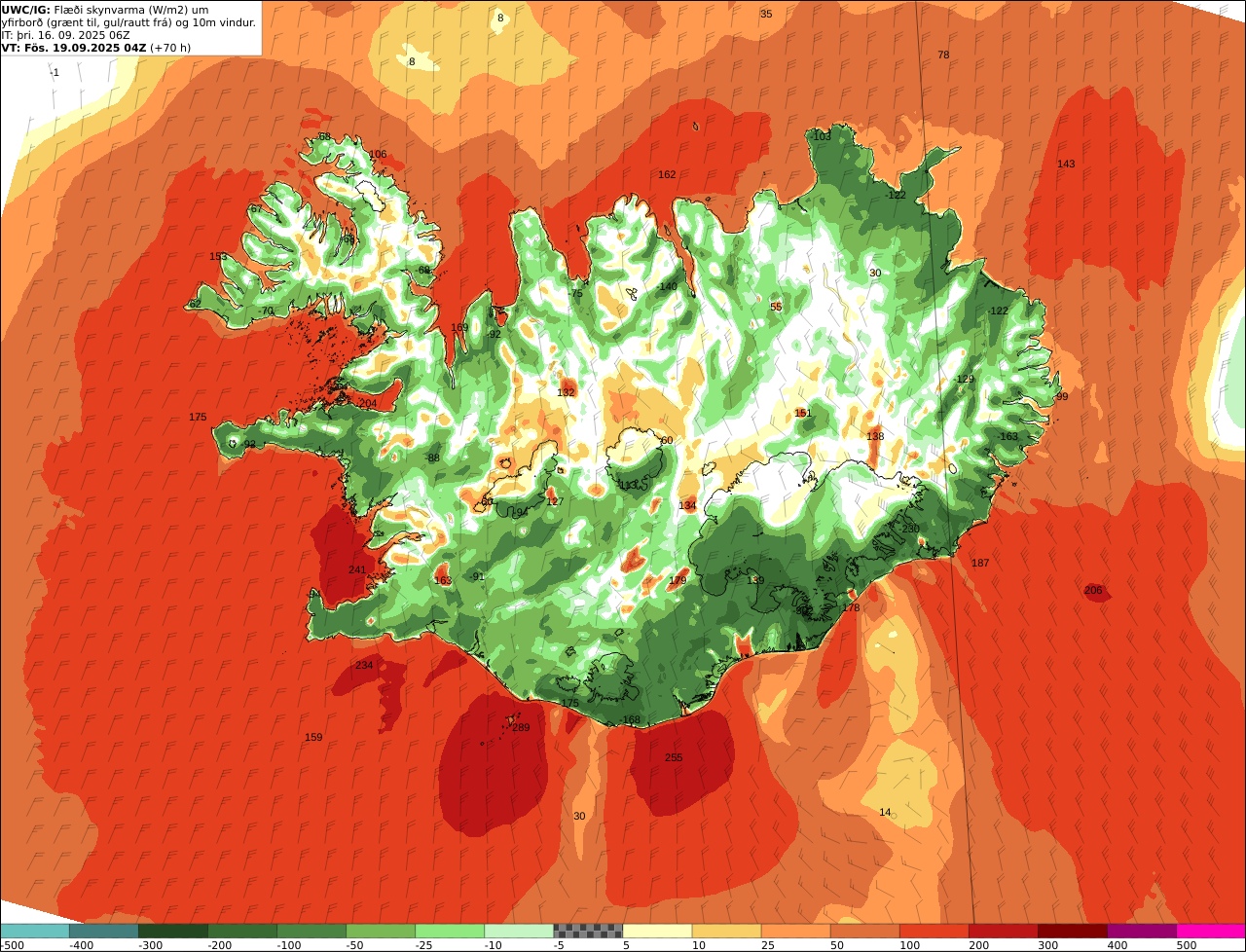Image resolution: width=1246 pixels, height=952 pixels.
Task: Click the map value "187" off the southeast coast
Action: [x=980, y=563]
